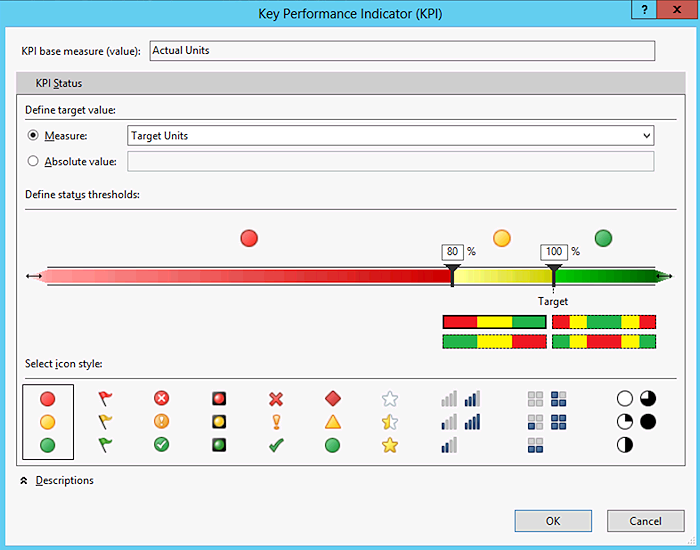700x550 pixels.
Task: Click the Absolute value text field
Action: 391,161
